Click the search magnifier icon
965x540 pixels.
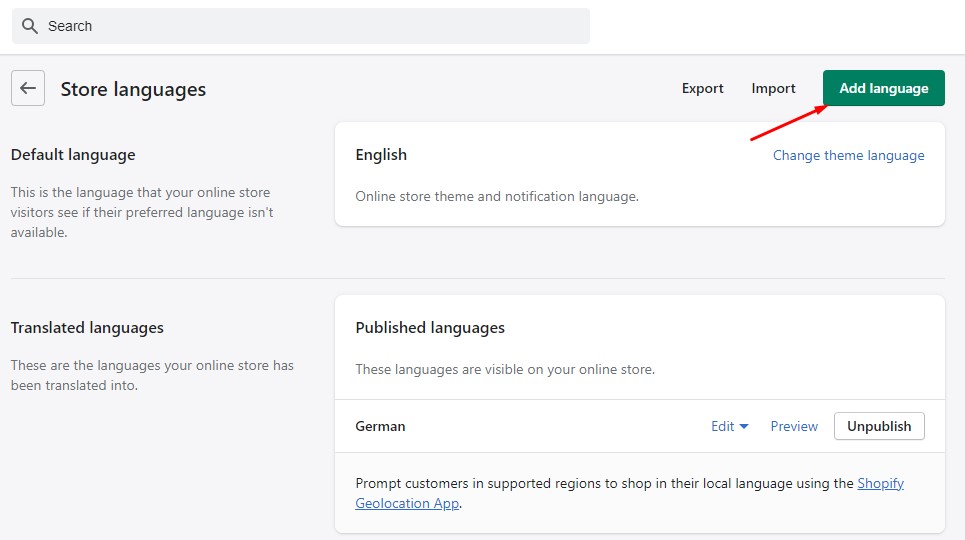pos(30,26)
